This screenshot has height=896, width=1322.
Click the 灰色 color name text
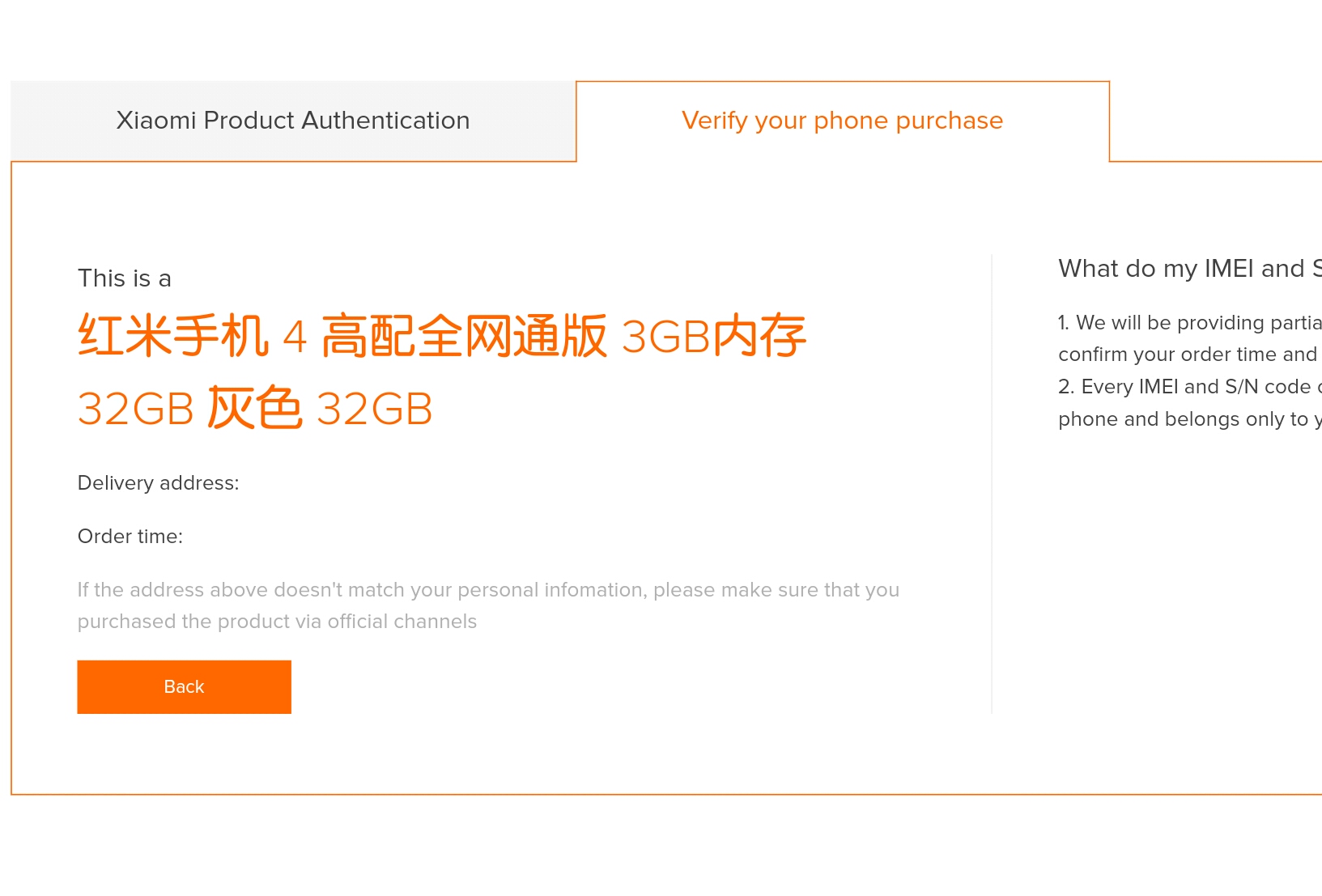click(255, 409)
